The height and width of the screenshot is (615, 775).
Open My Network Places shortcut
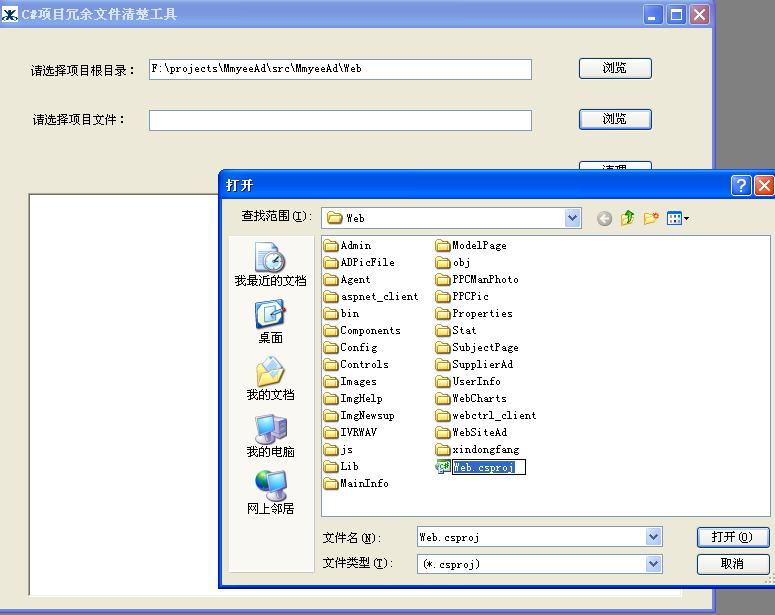[x=270, y=493]
